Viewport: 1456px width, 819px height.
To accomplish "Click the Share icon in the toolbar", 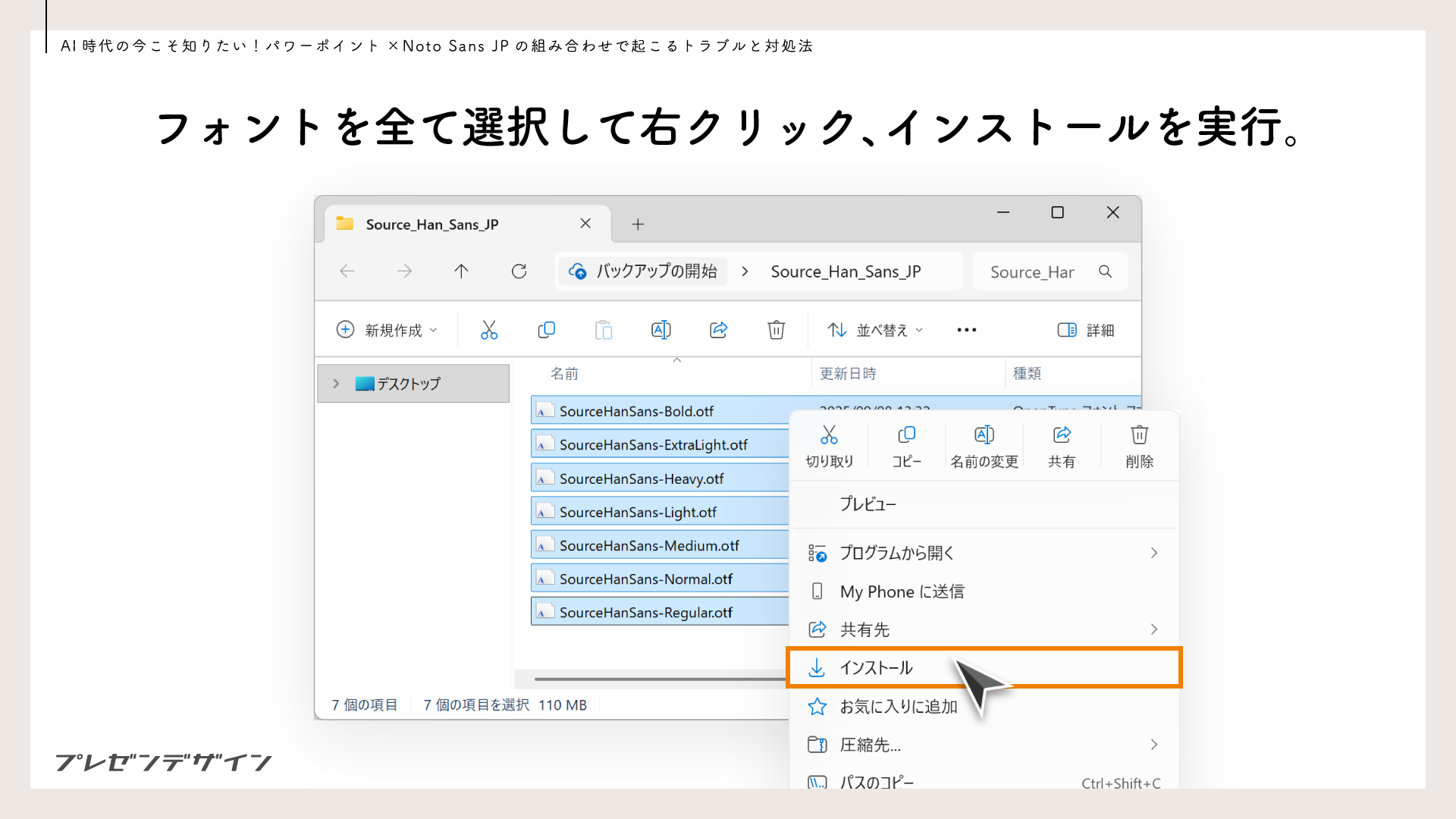I will 718,329.
